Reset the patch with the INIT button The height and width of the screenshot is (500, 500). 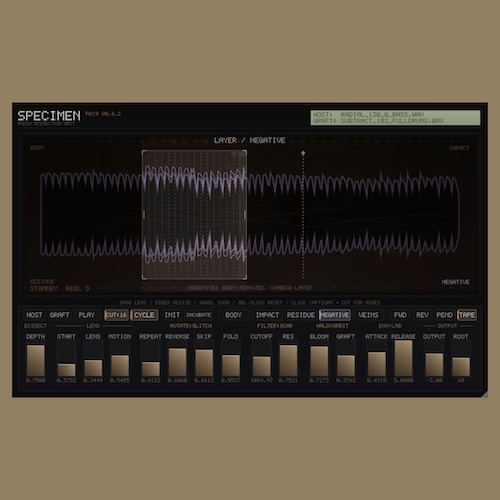pyautogui.click(x=172, y=315)
